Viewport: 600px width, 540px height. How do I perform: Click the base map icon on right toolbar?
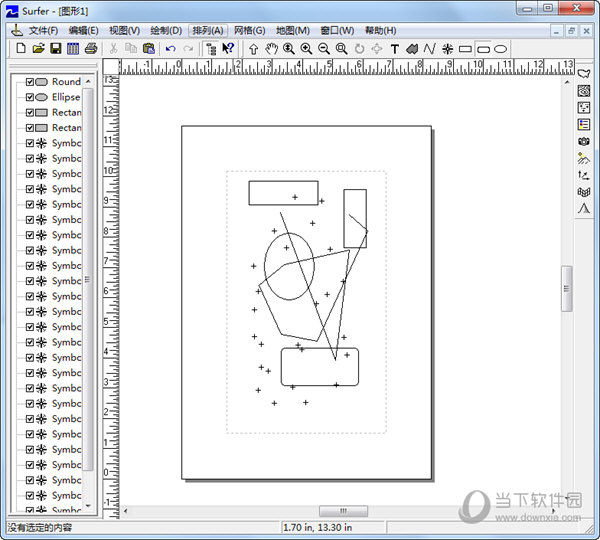point(584,73)
